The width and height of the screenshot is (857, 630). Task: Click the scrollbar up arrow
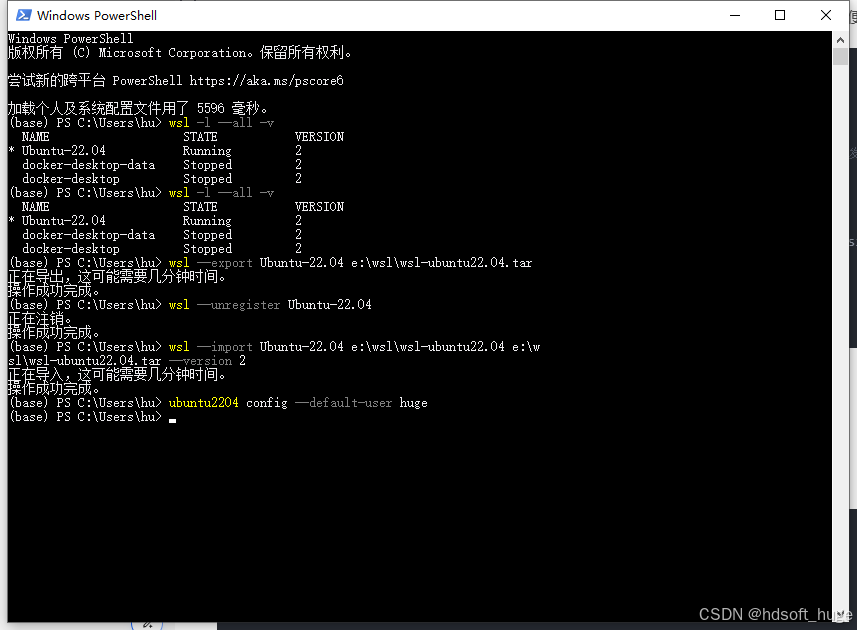[x=840, y=40]
